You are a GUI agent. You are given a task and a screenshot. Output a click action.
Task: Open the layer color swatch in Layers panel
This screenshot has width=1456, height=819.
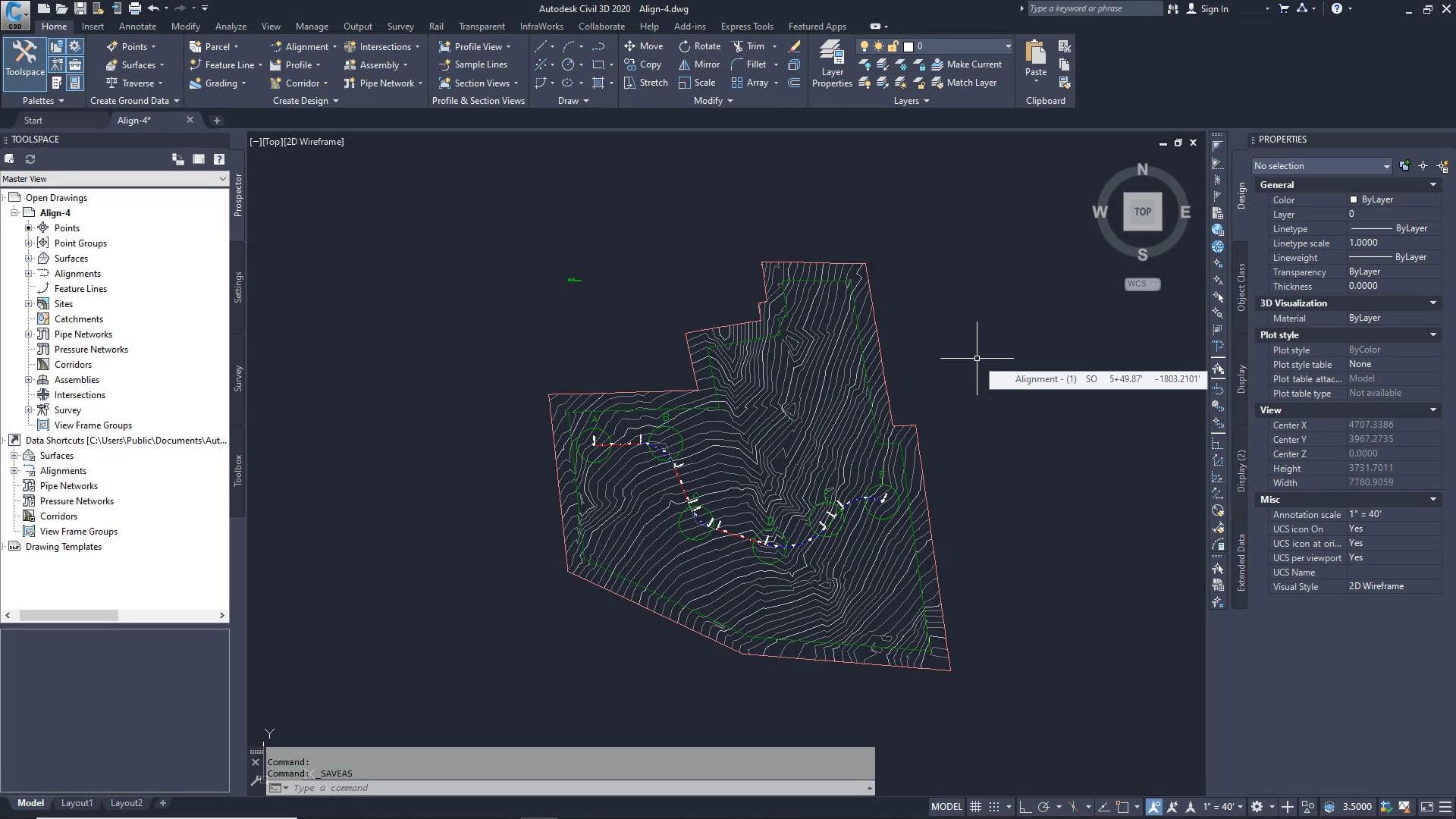coord(907,45)
